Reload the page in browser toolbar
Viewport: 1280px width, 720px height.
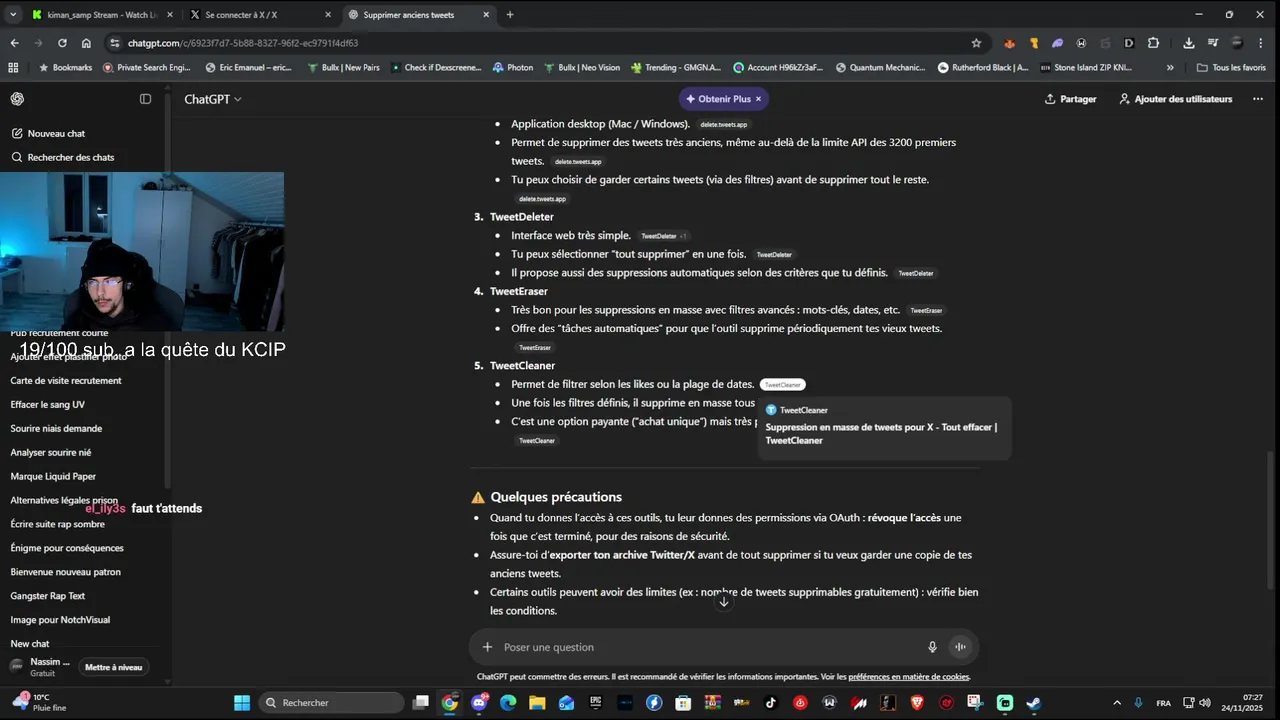62,43
